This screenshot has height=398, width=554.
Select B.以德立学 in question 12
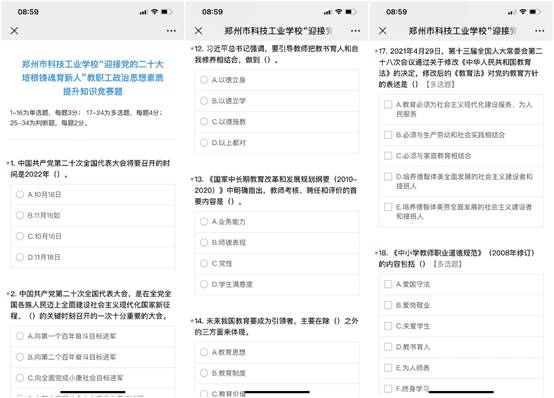pos(277,101)
